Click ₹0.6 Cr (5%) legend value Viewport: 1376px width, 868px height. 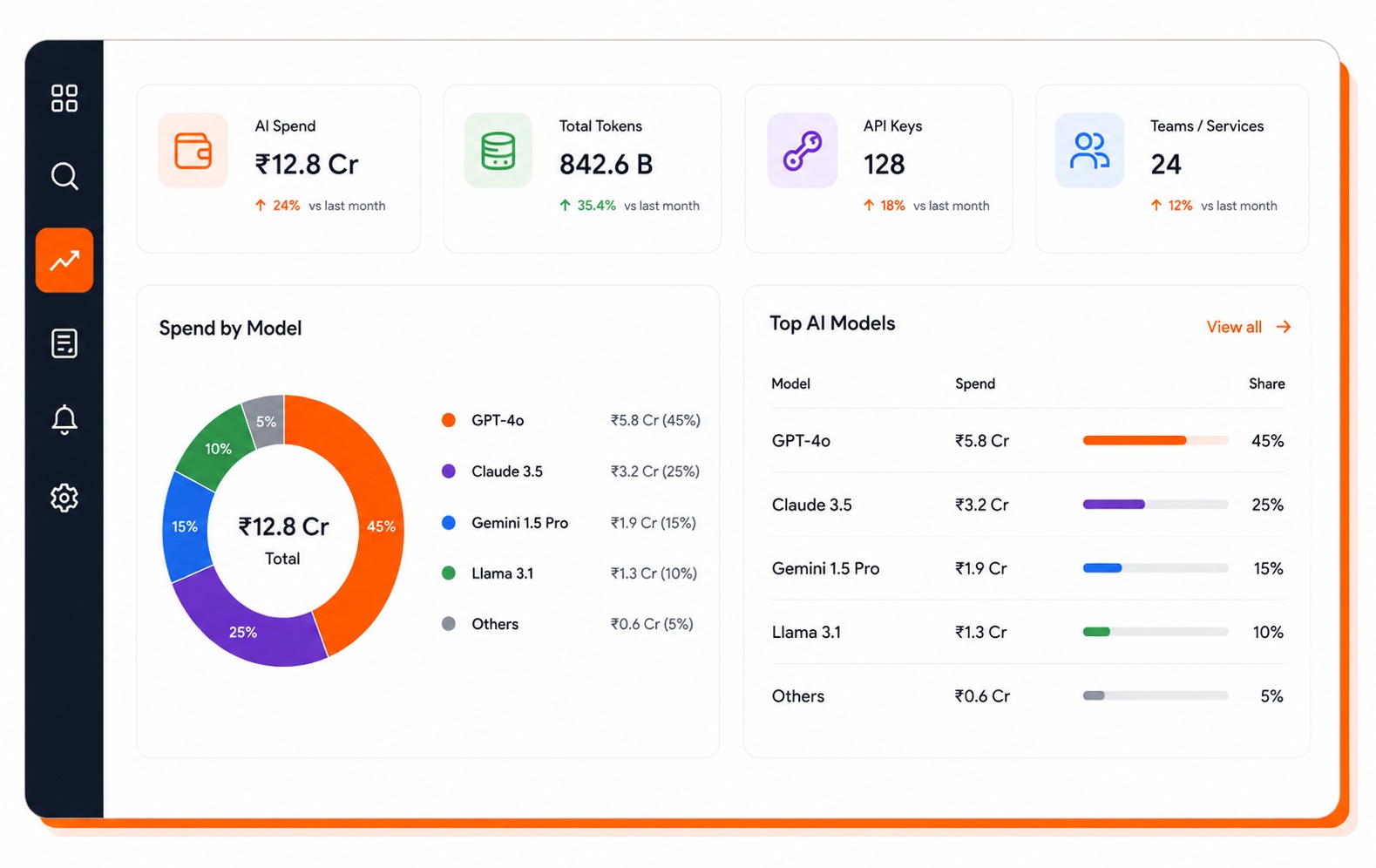[652, 624]
